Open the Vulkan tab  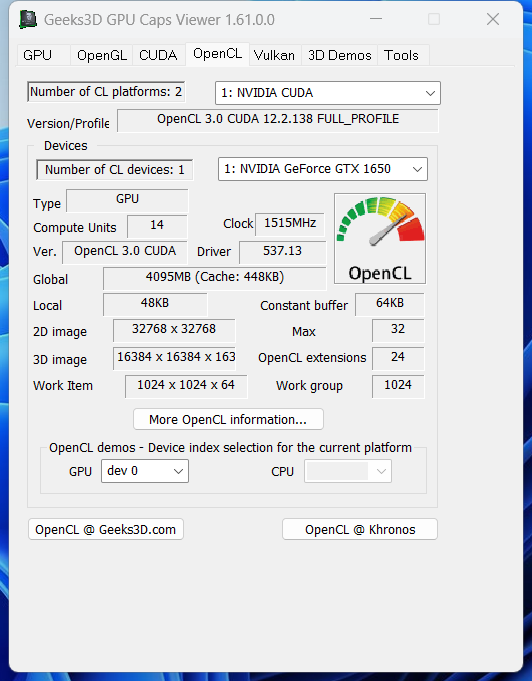[x=274, y=55]
